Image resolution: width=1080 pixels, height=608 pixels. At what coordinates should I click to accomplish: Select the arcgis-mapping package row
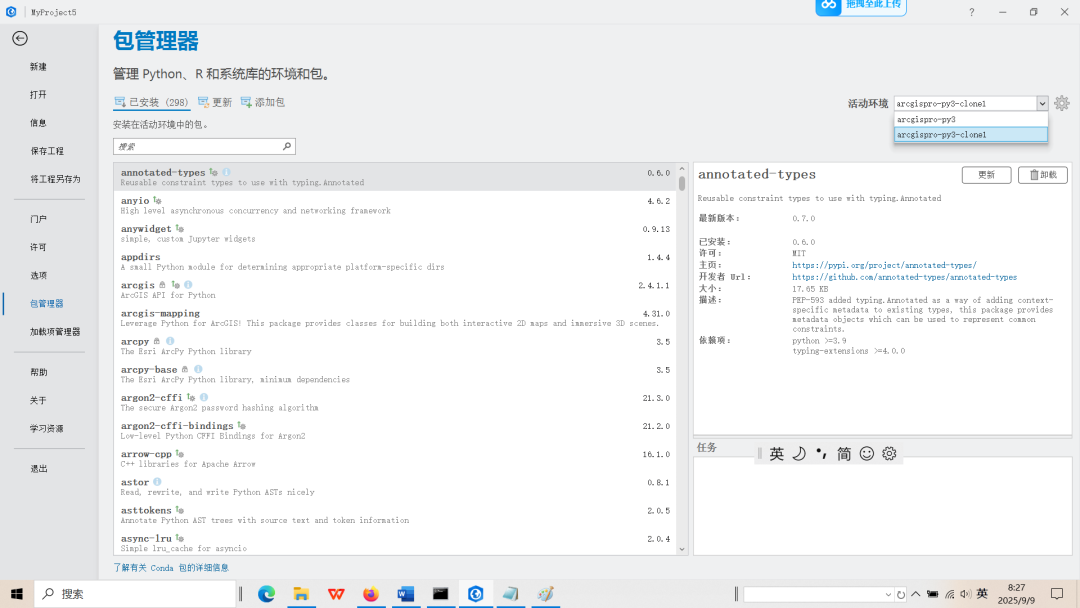coord(395,317)
